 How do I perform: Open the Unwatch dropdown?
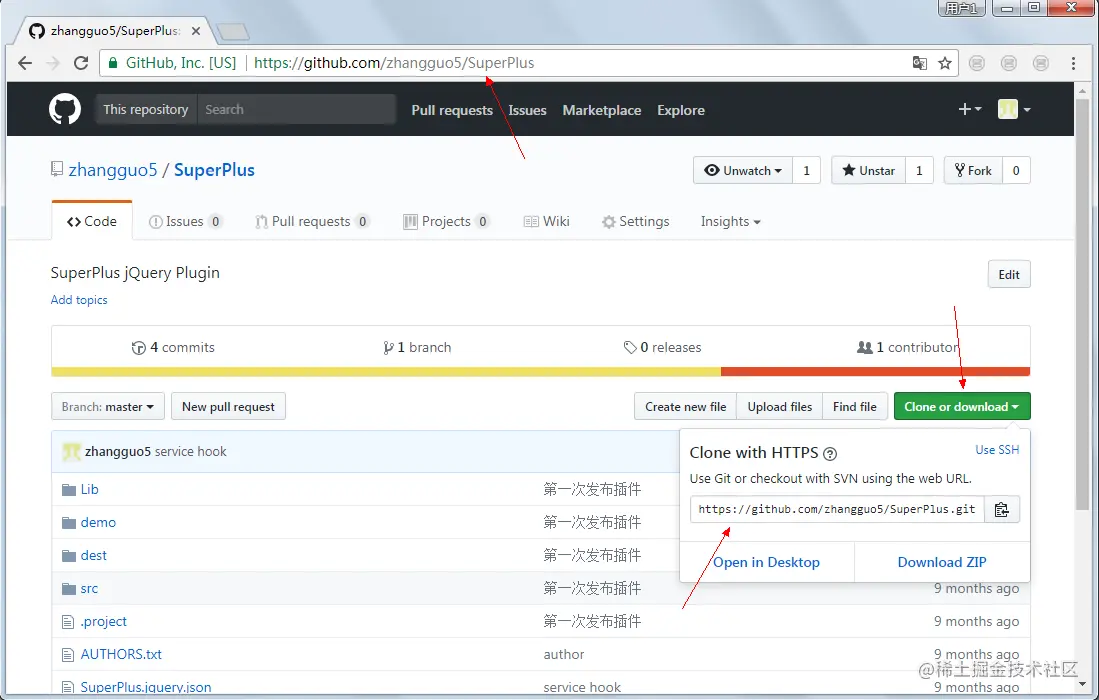tap(743, 170)
